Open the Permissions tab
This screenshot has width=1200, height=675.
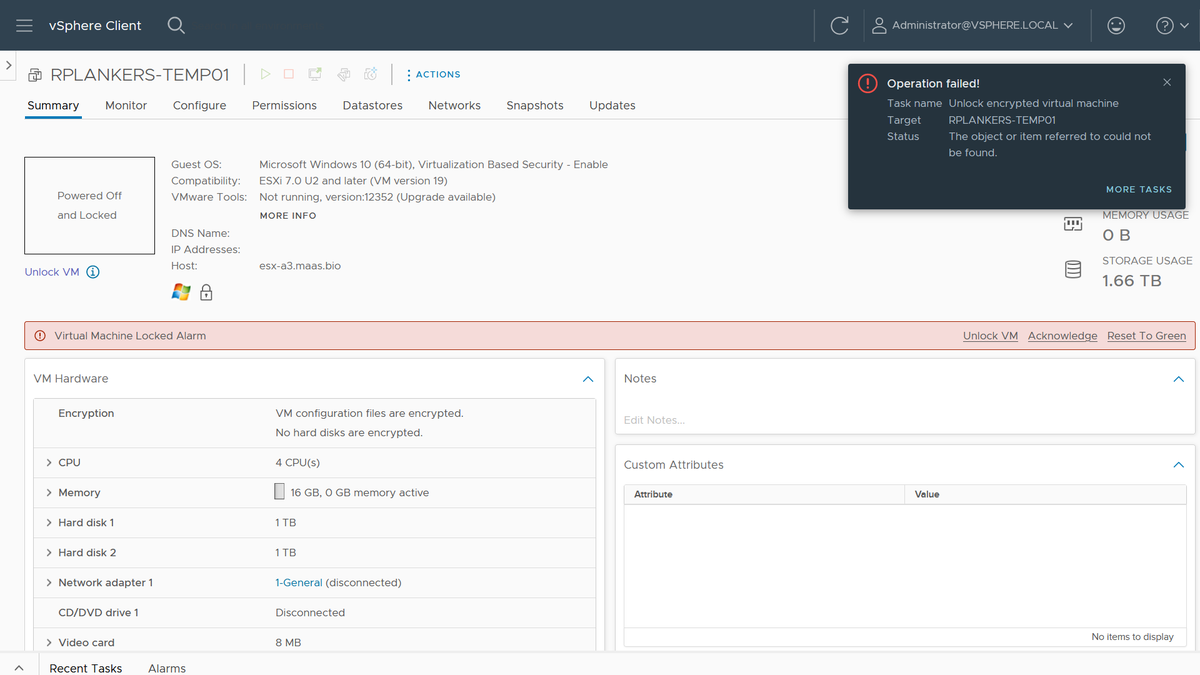tap(284, 105)
